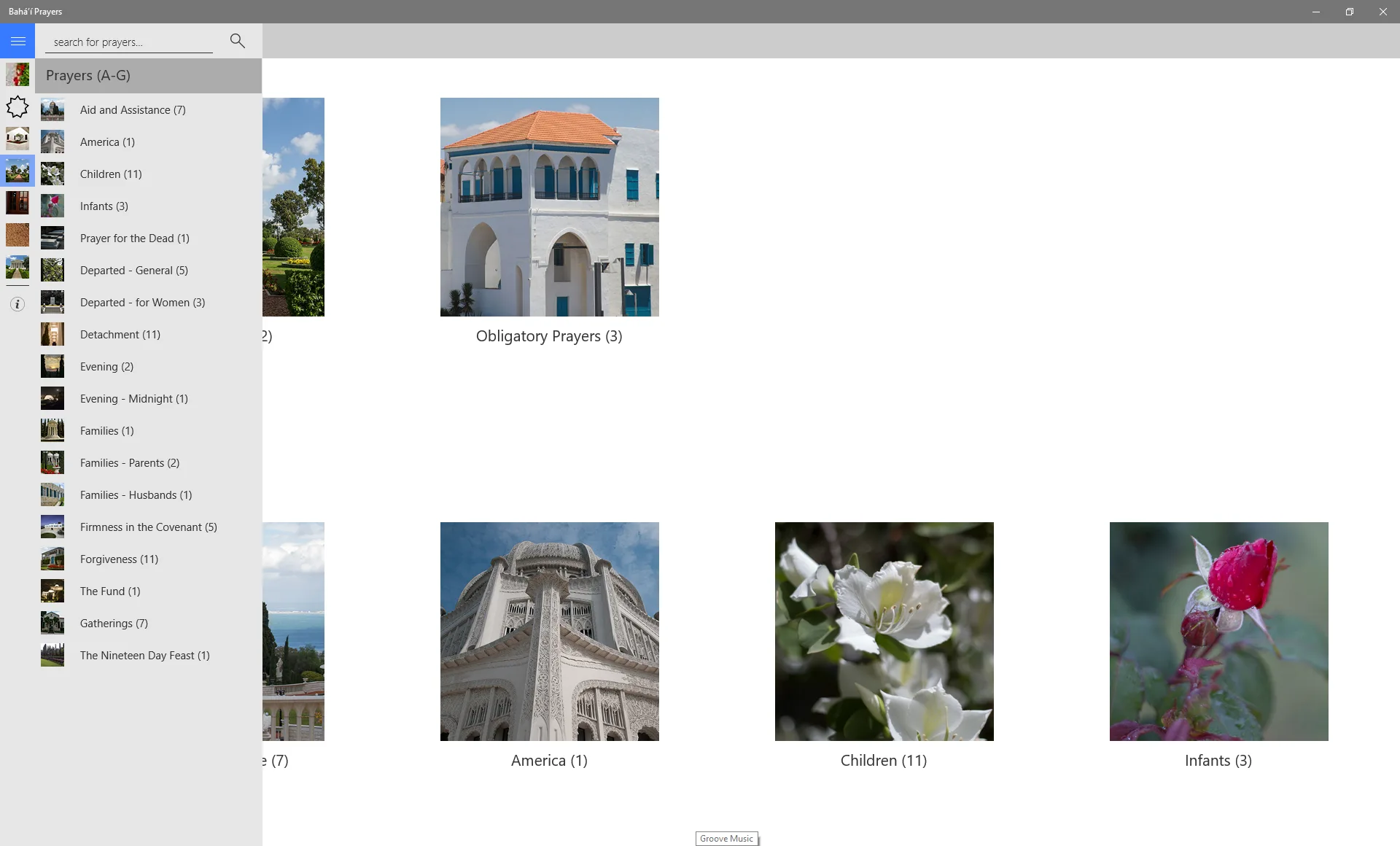Select Families - Husbands (1)

[149, 494]
